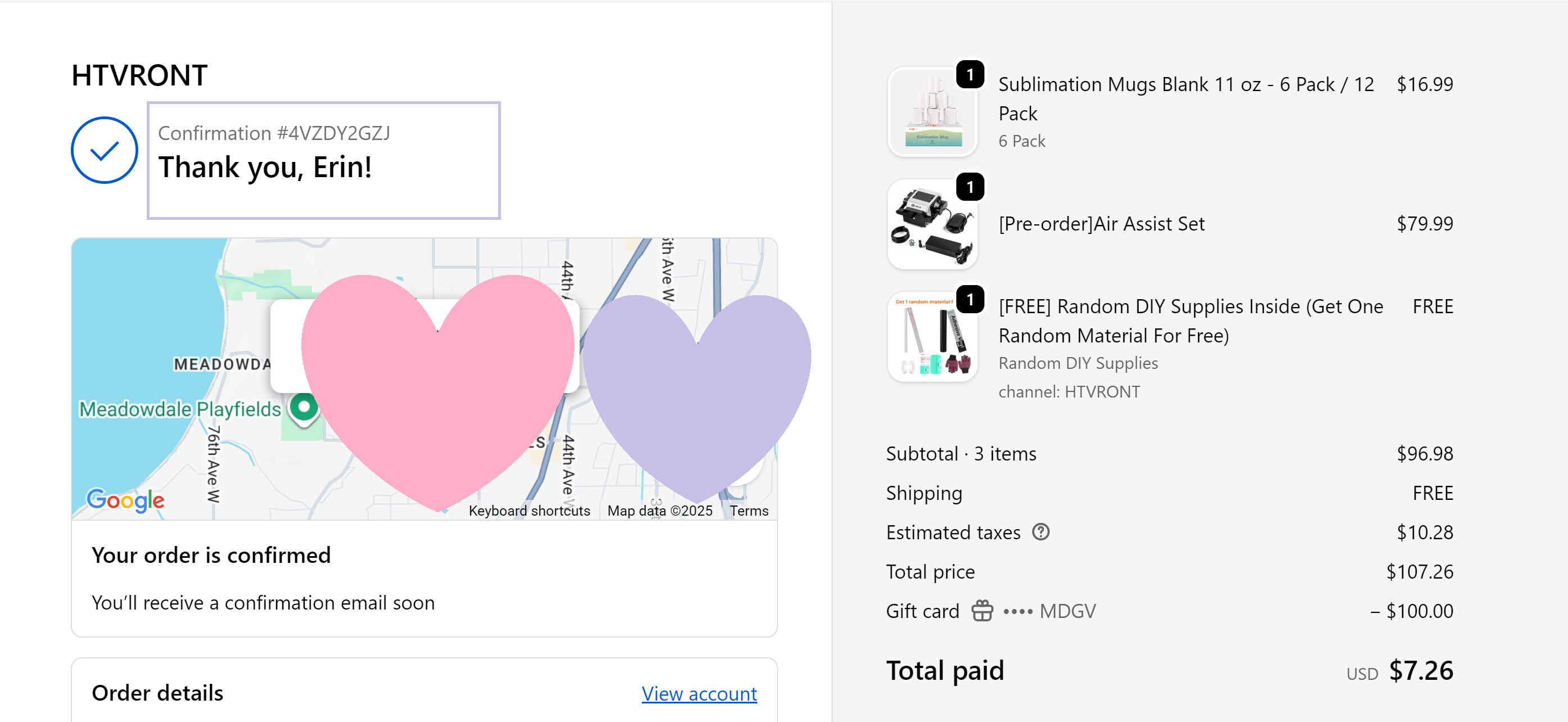Click the Confirmation number text box

tap(323, 161)
